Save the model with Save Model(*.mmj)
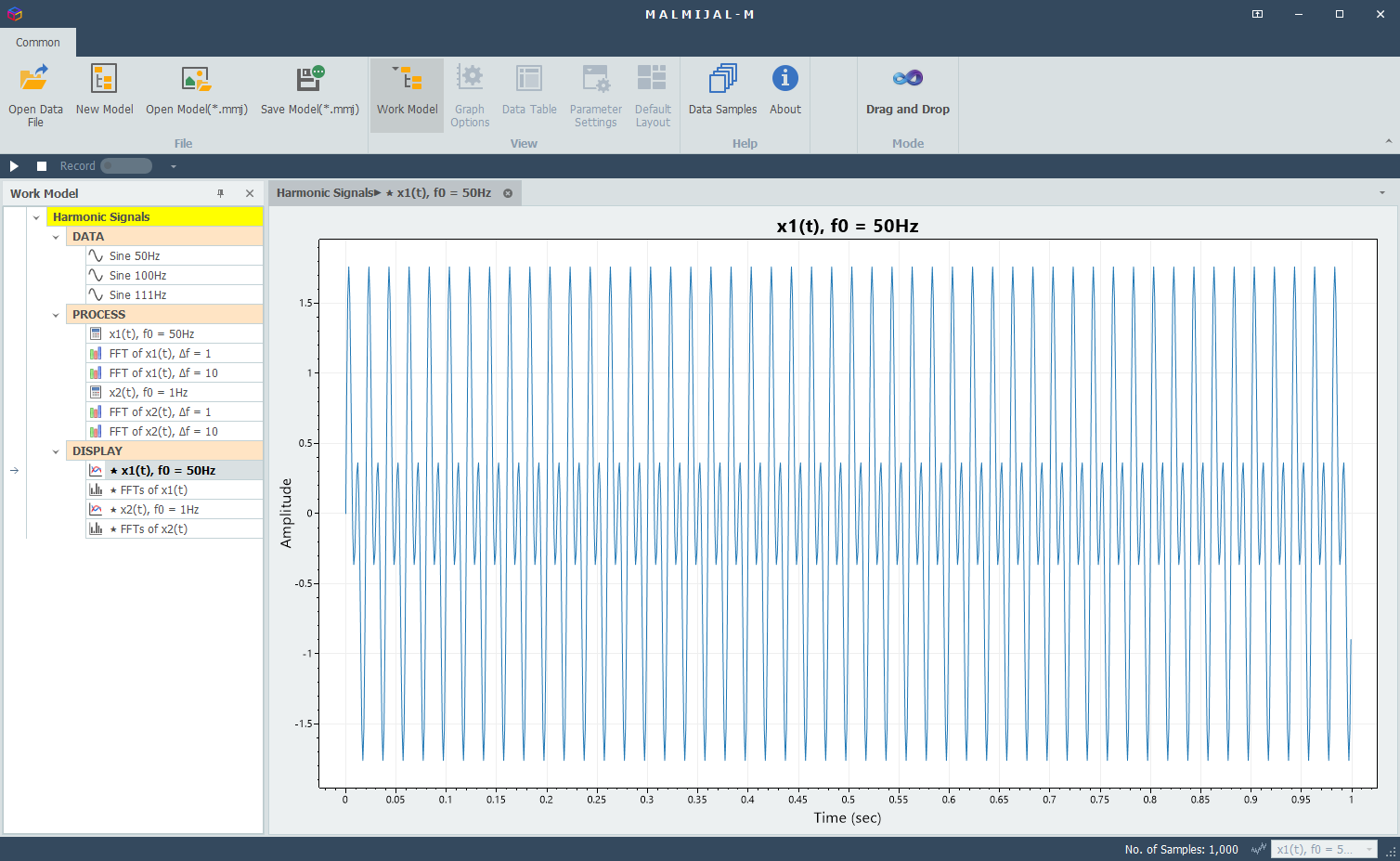 pyautogui.click(x=310, y=91)
